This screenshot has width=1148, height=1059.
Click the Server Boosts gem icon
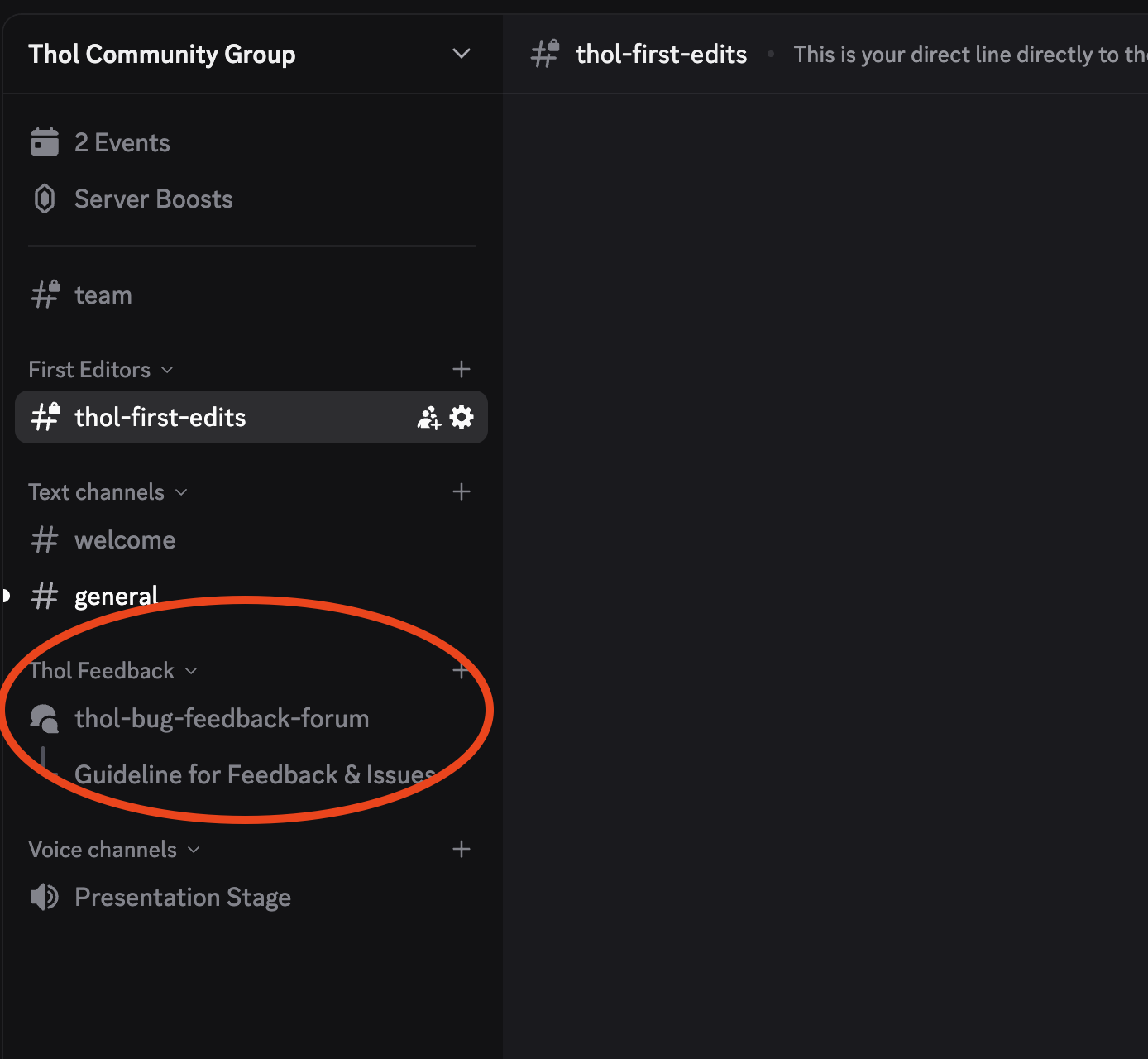point(45,199)
